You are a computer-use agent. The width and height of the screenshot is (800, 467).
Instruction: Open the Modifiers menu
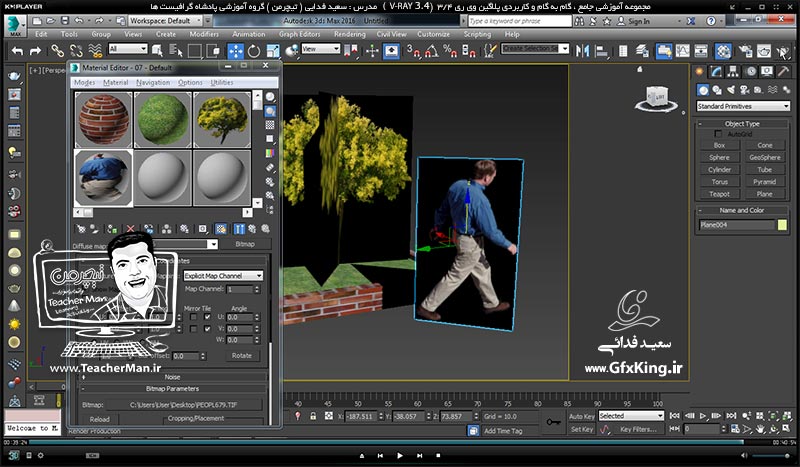(204, 34)
